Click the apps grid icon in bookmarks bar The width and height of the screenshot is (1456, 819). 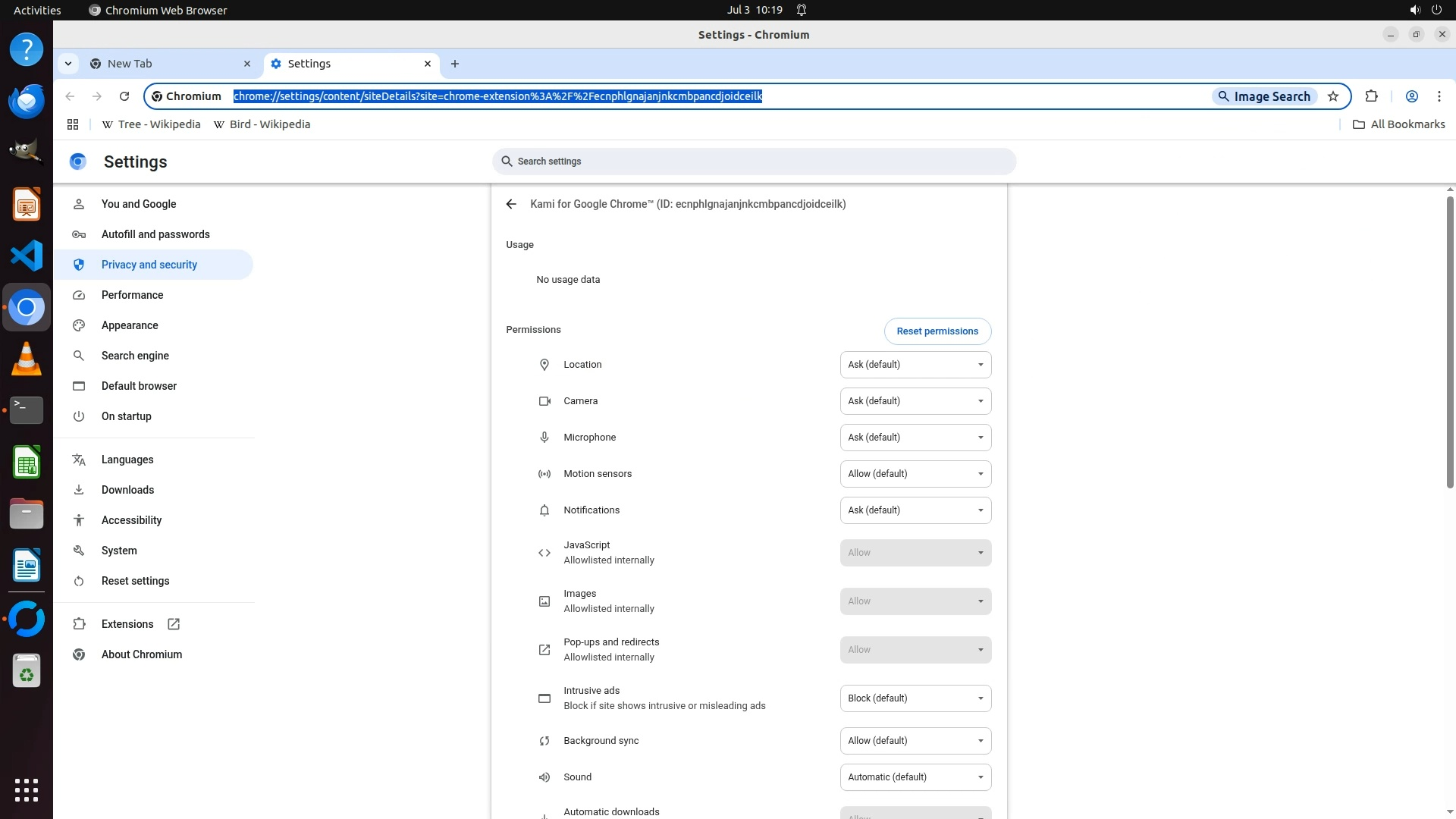point(73,124)
